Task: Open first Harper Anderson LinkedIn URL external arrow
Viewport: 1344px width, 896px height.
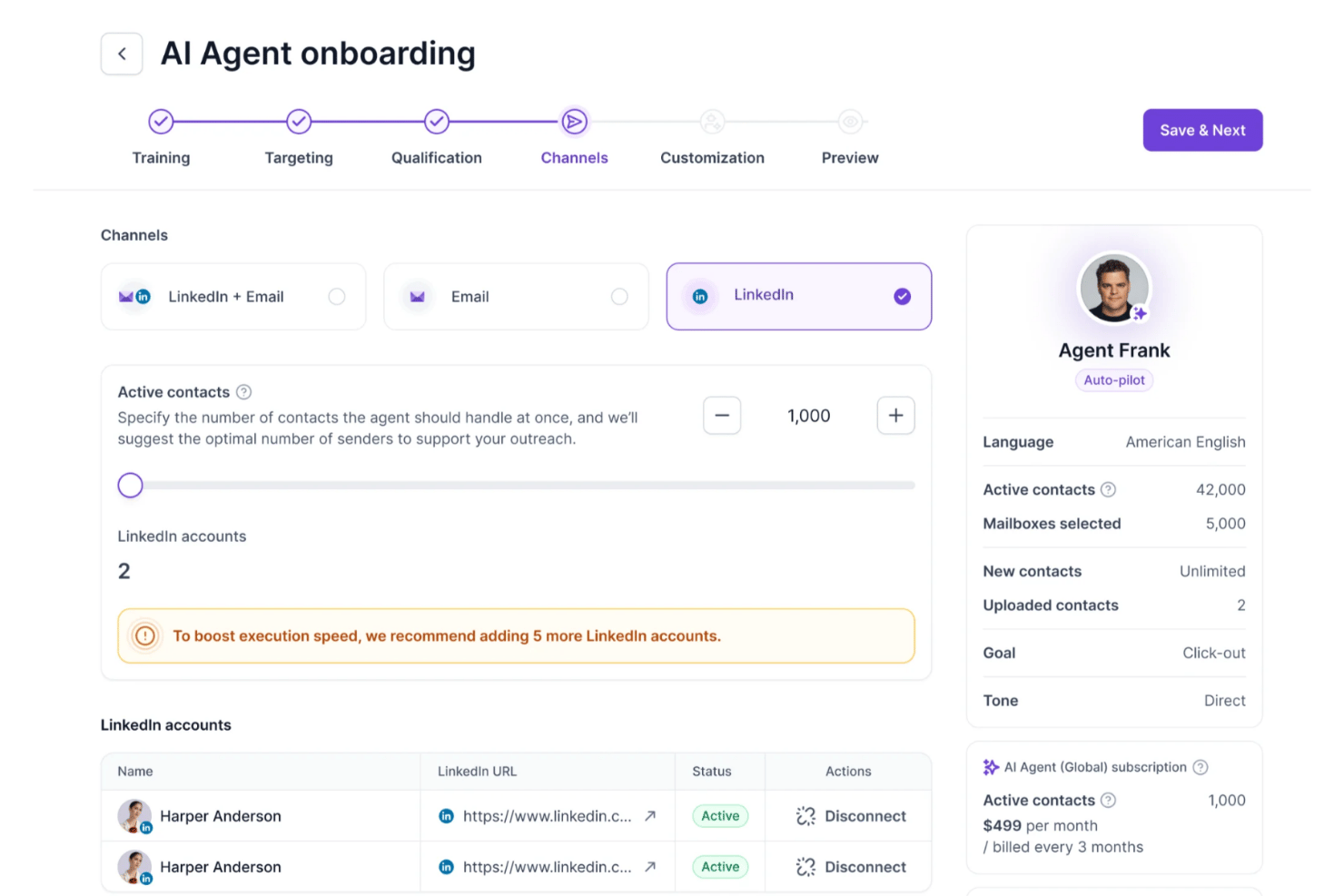Action: coord(650,816)
